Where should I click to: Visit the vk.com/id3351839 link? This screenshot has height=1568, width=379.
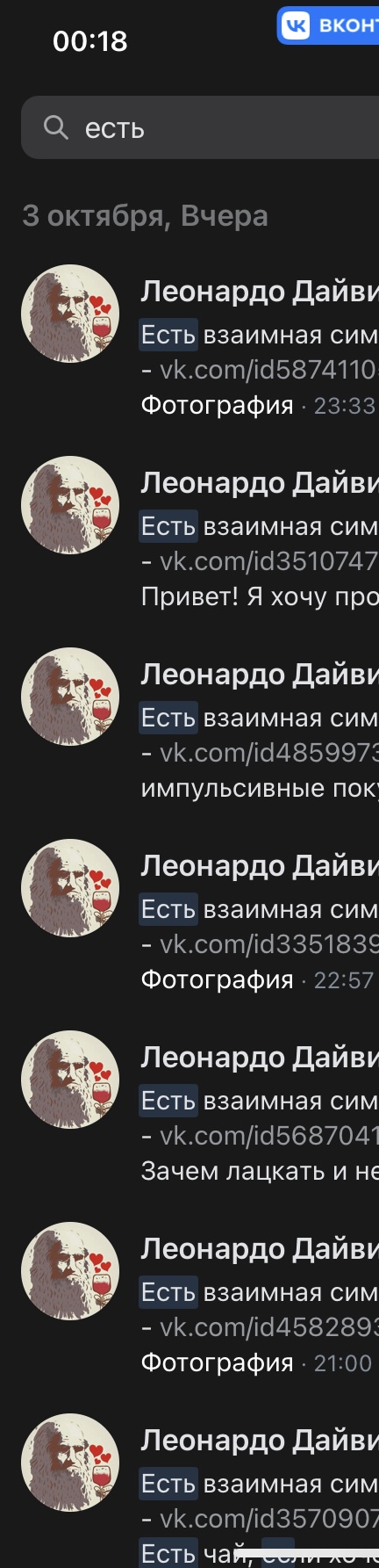pos(269,944)
